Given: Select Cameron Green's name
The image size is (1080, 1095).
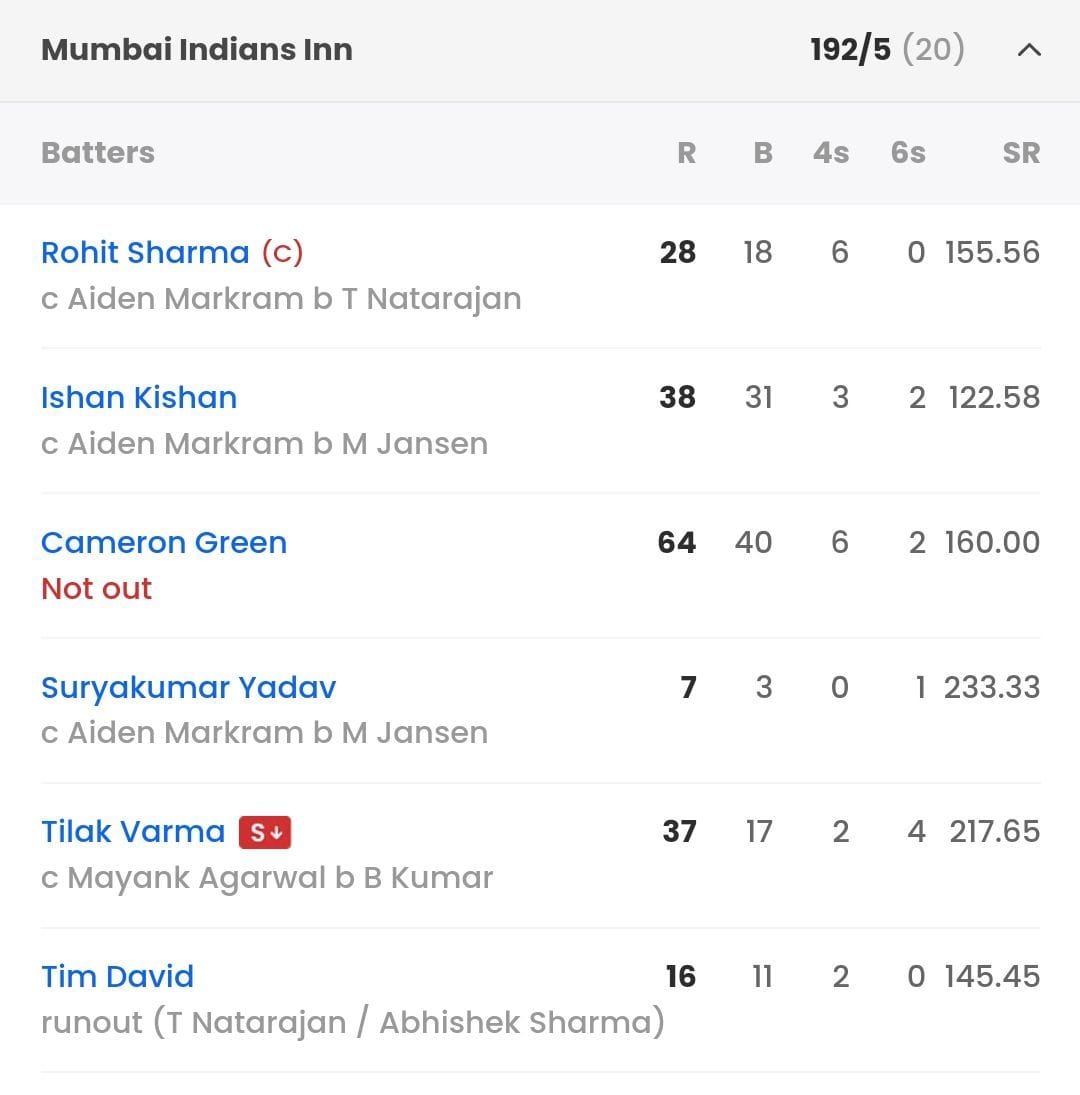Looking at the screenshot, I should [x=163, y=542].
